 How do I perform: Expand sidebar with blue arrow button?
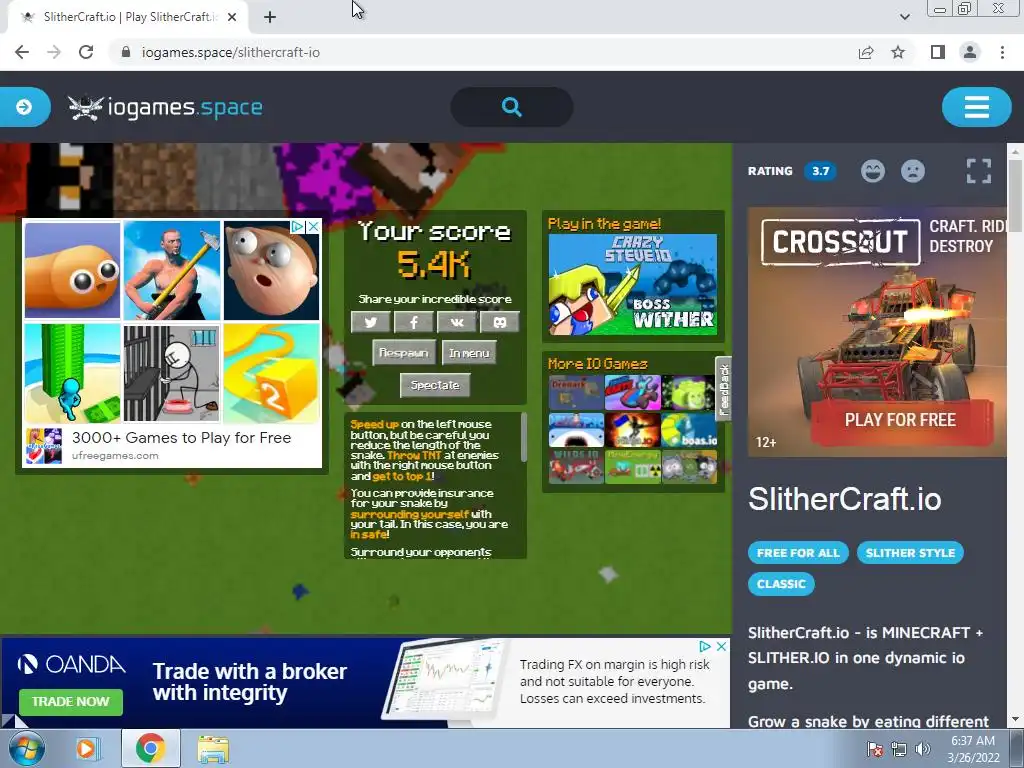(24, 107)
